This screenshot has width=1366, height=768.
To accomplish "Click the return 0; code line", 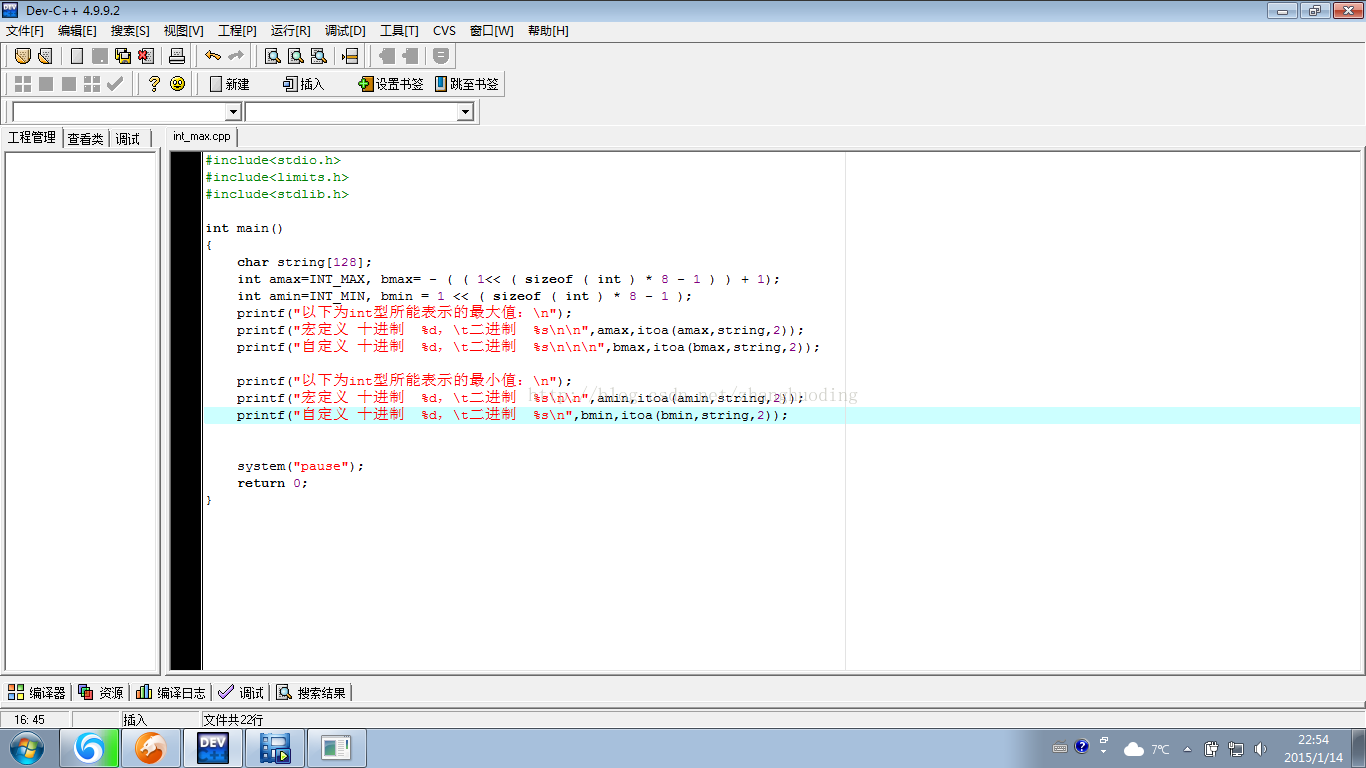I will point(273,483).
